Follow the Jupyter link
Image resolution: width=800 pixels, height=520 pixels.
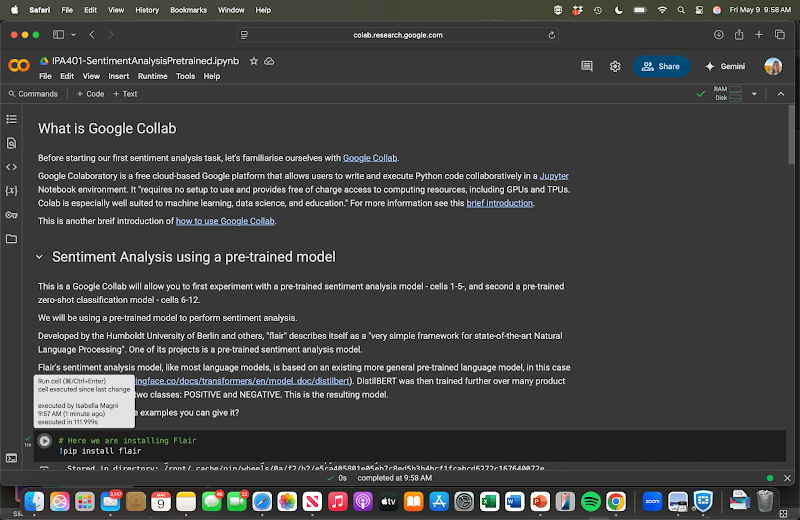pos(554,176)
